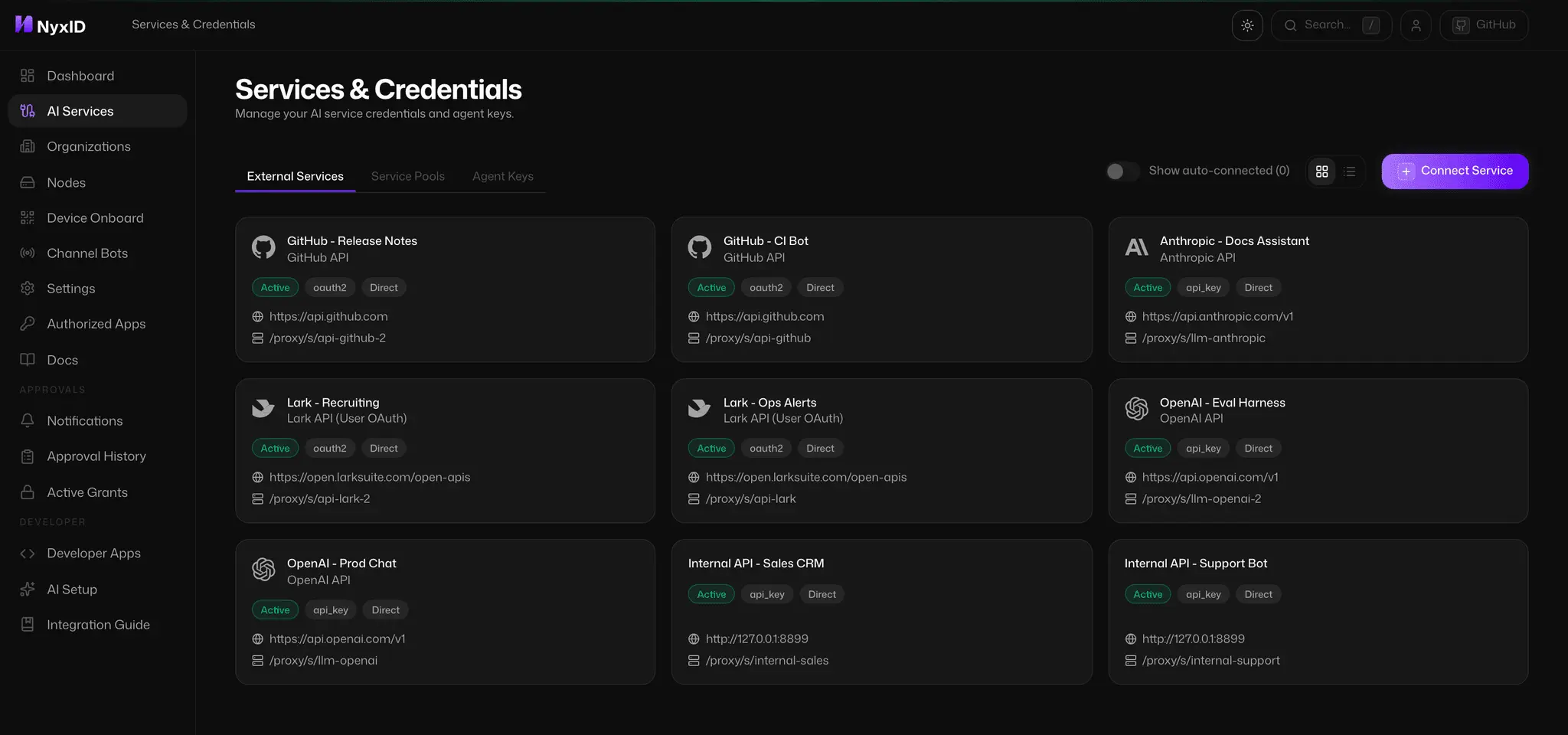
Task: Click the Active Grants lock icon
Action: pyautogui.click(x=28, y=492)
